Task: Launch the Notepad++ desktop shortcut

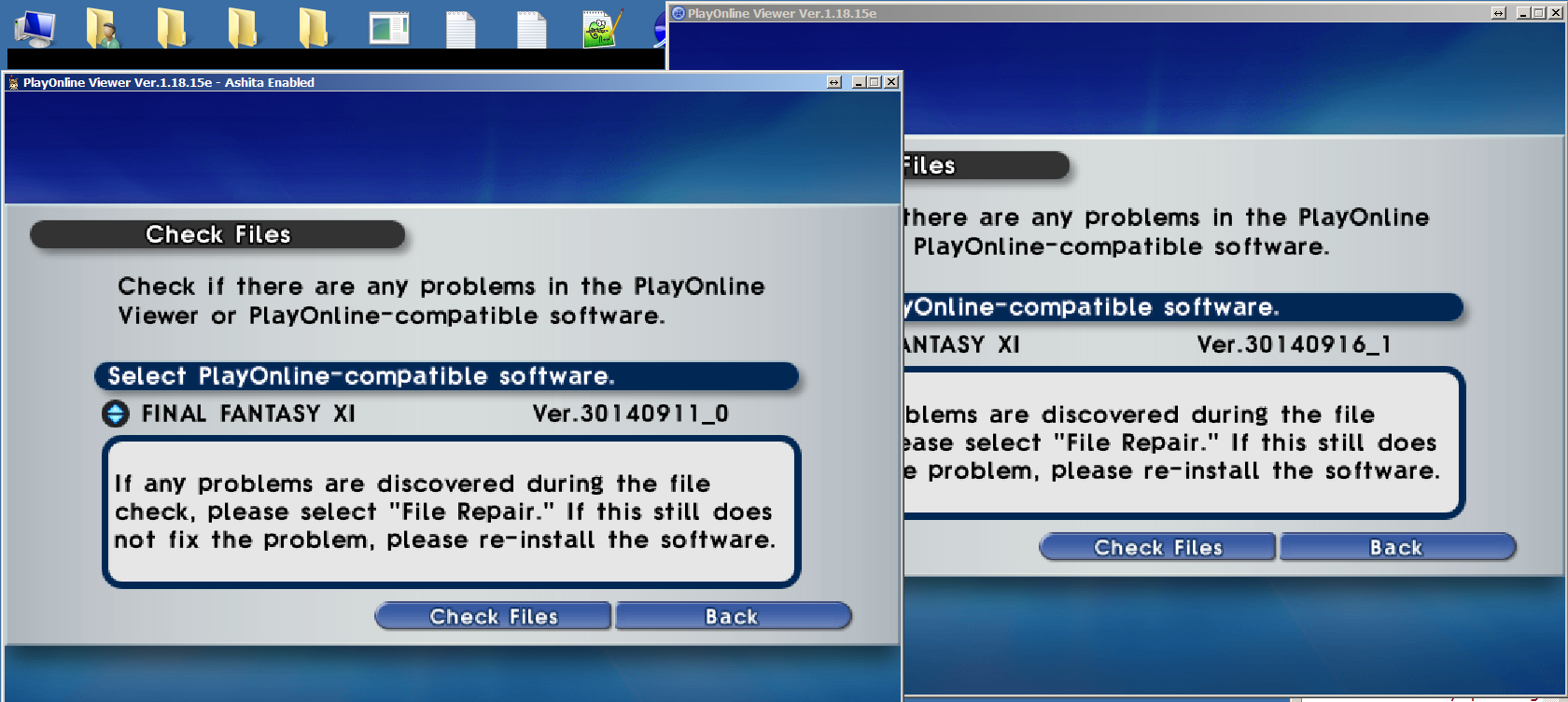Action: pyautogui.click(x=602, y=28)
